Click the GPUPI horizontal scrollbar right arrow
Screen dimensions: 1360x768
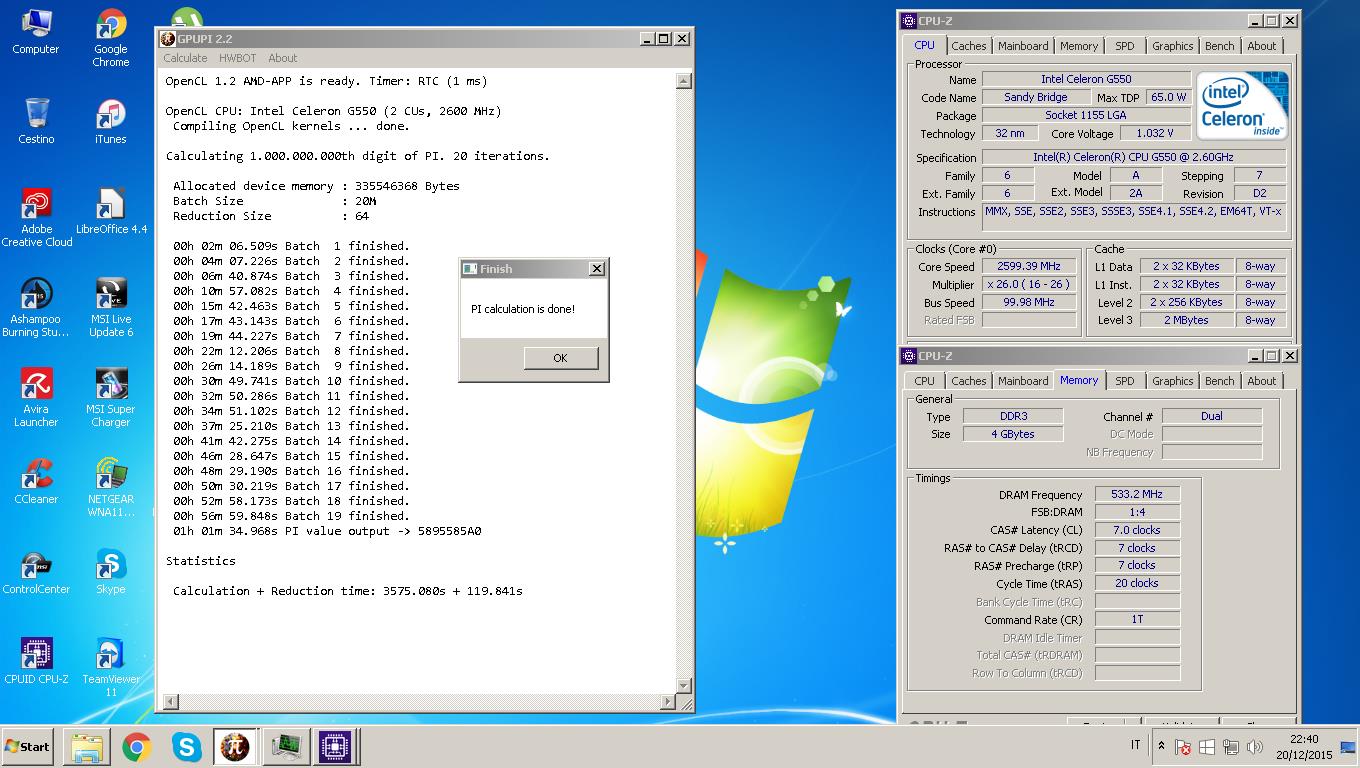click(x=668, y=702)
